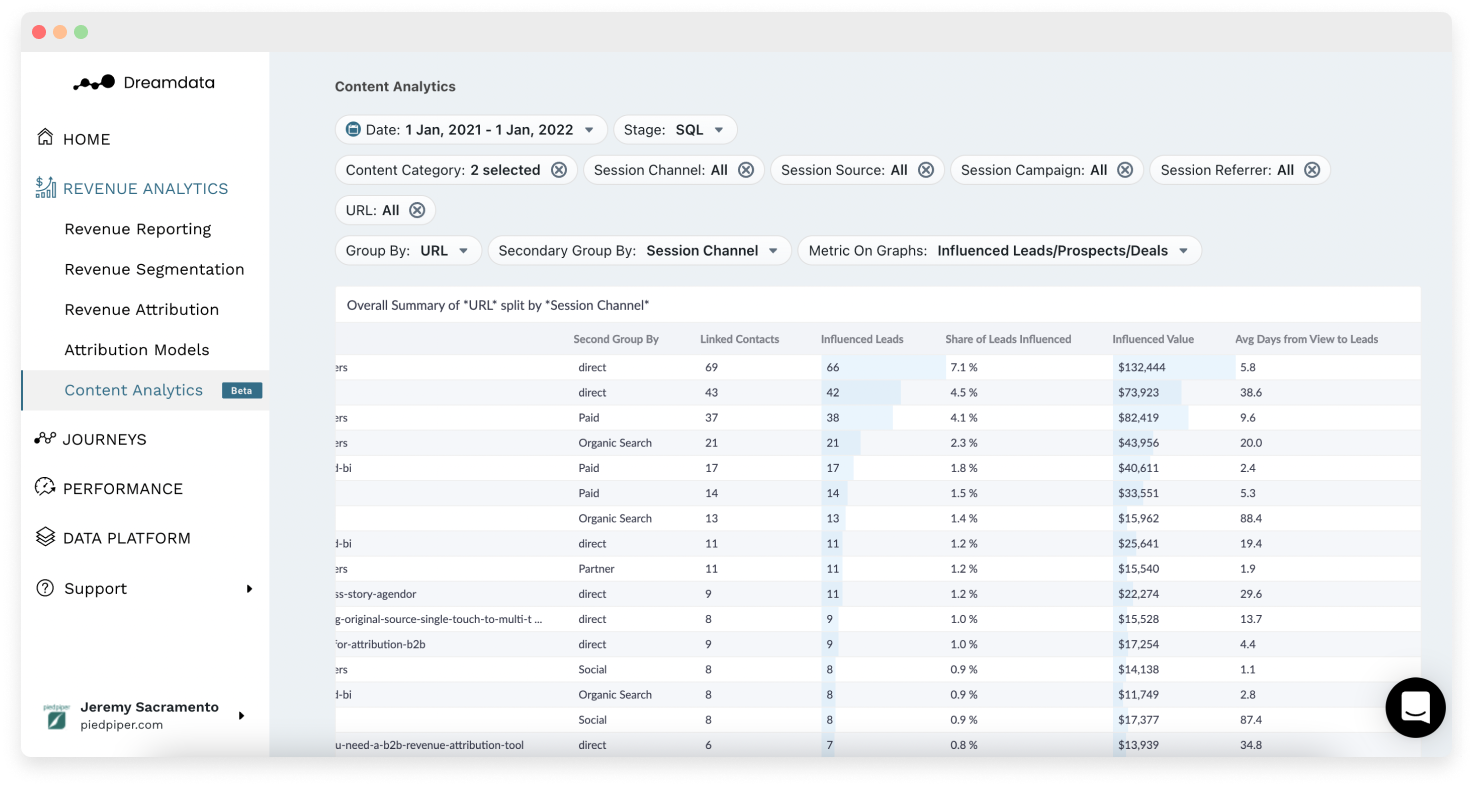Expand the Jeremy Sacramento account menu
Viewport: 1473px width, 787px height.
click(150, 715)
